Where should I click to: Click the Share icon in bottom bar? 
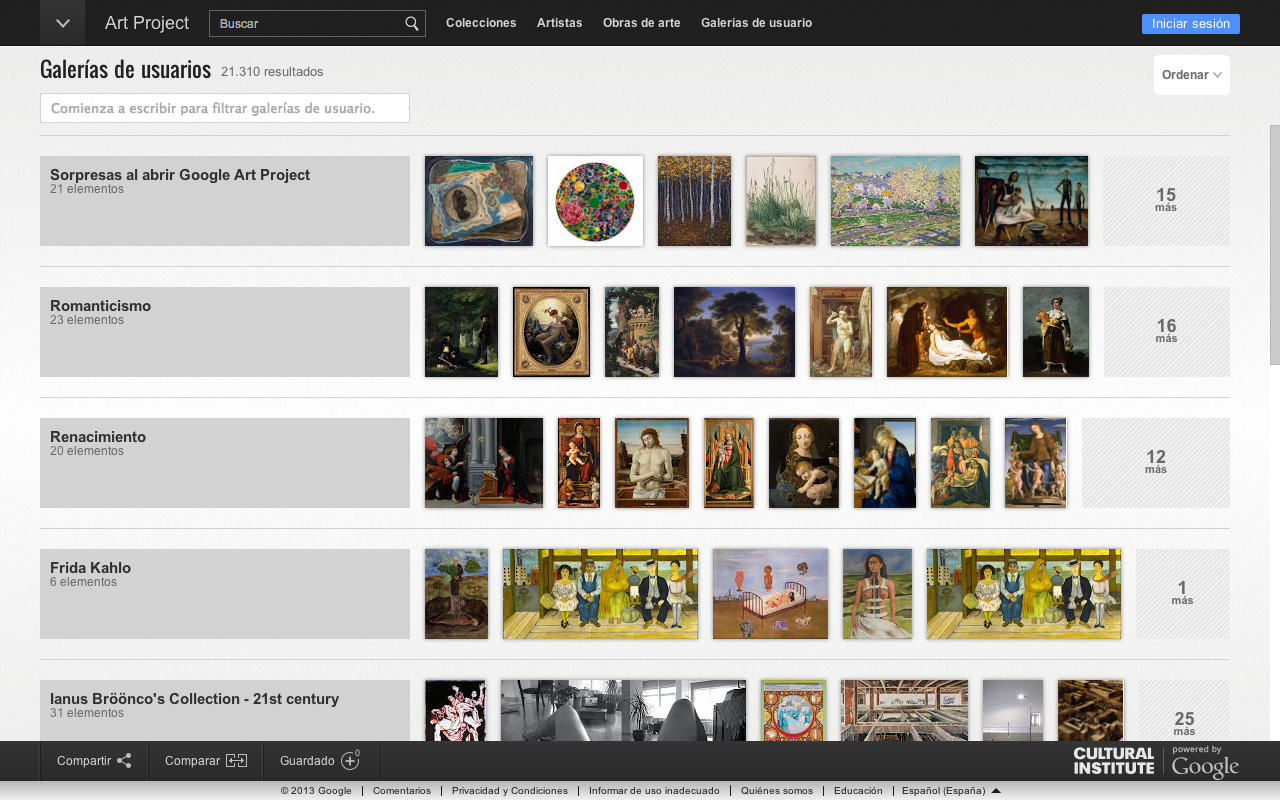coord(124,761)
